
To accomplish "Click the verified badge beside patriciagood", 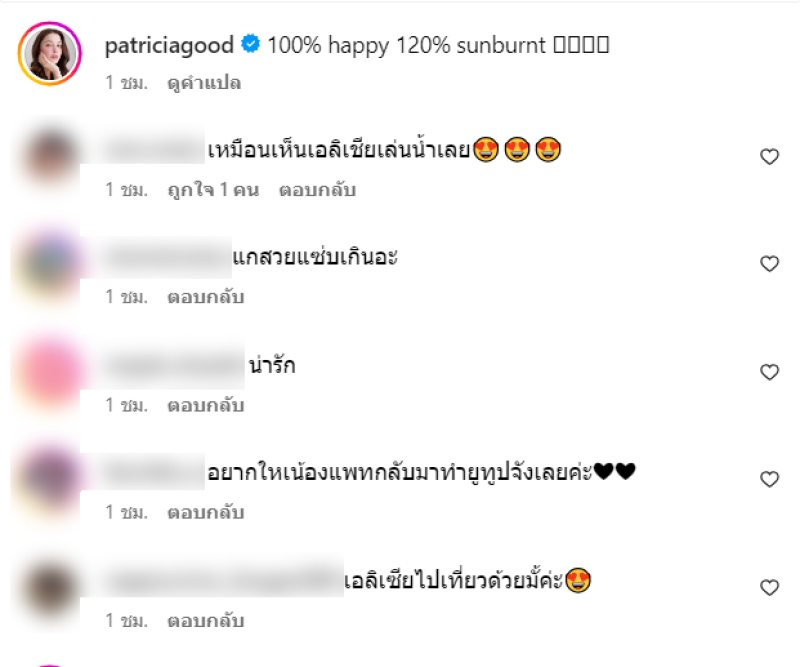I will pos(251,44).
